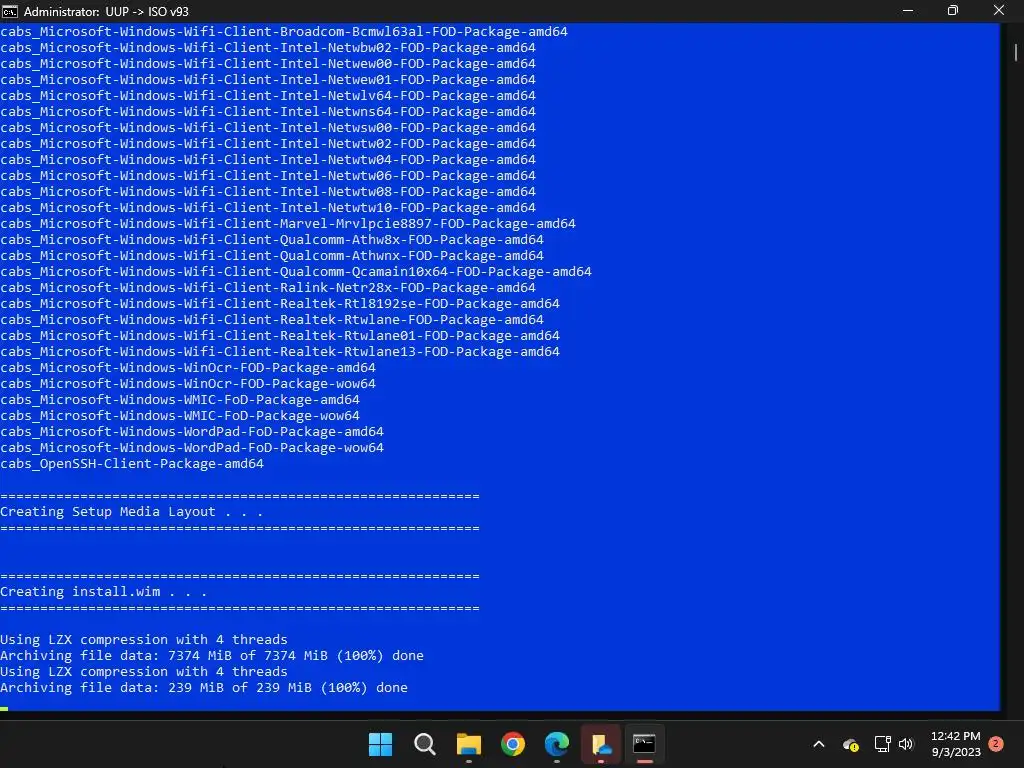Click the Intel-Netwlv64 package line
The height and width of the screenshot is (768, 1024).
(268, 95)
